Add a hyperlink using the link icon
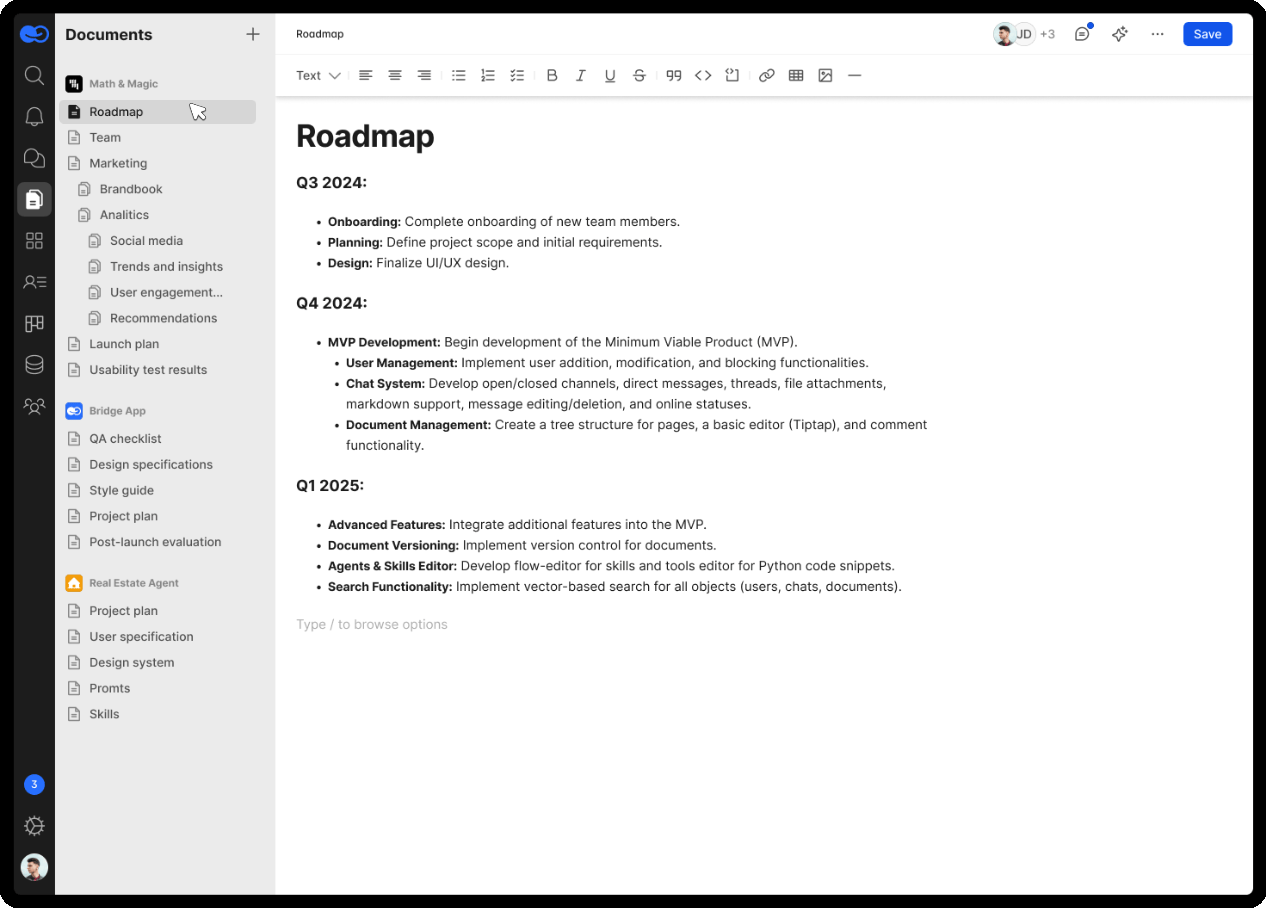1266x908 pixels. [x=767, y=75]
